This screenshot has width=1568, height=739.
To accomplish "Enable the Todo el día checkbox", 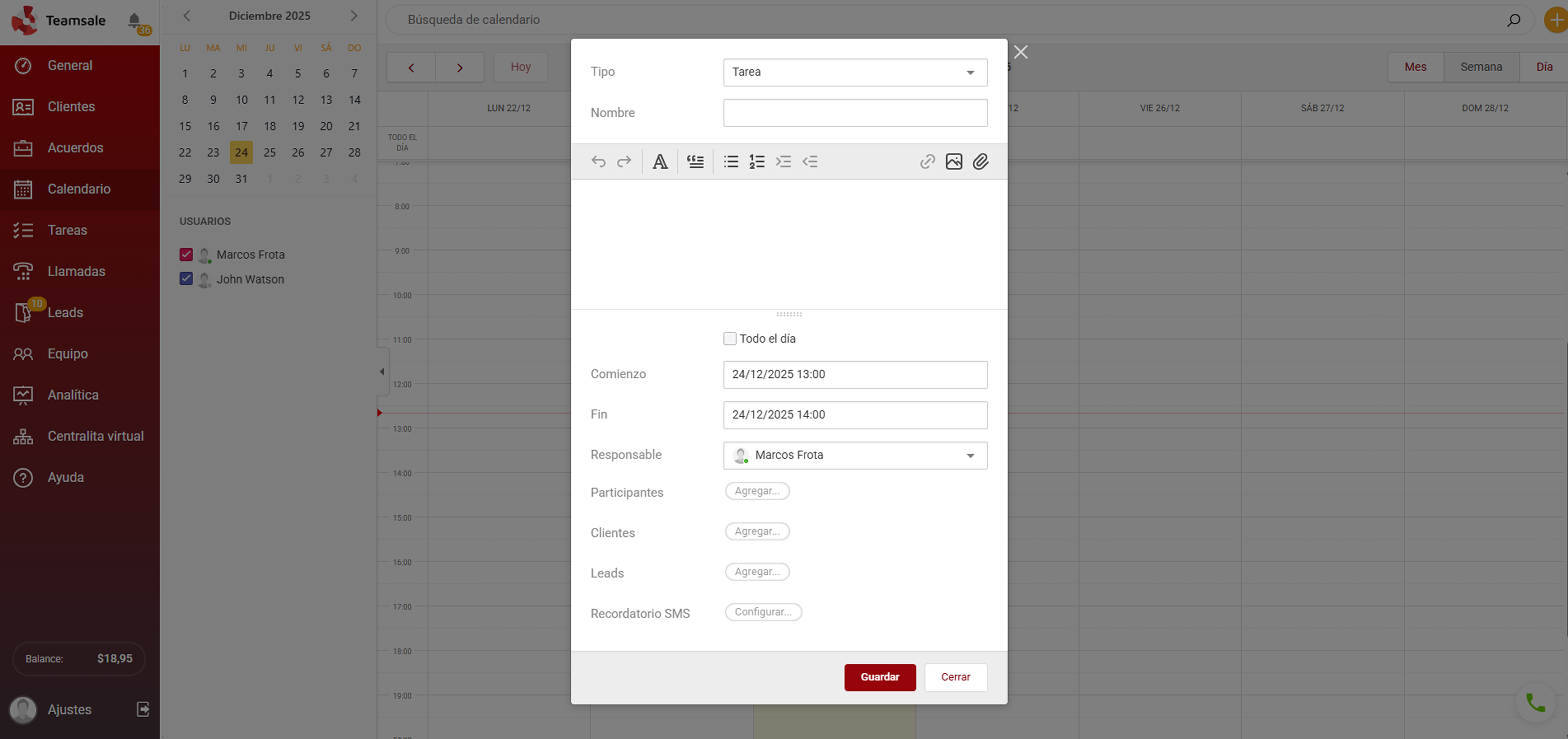I will (730, 339).
